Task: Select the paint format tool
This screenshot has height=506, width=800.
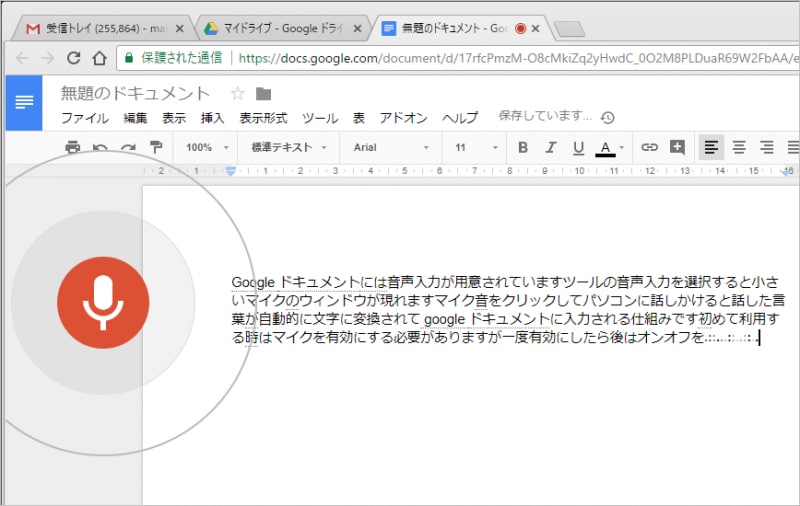Action: click(x=156, y=147)
